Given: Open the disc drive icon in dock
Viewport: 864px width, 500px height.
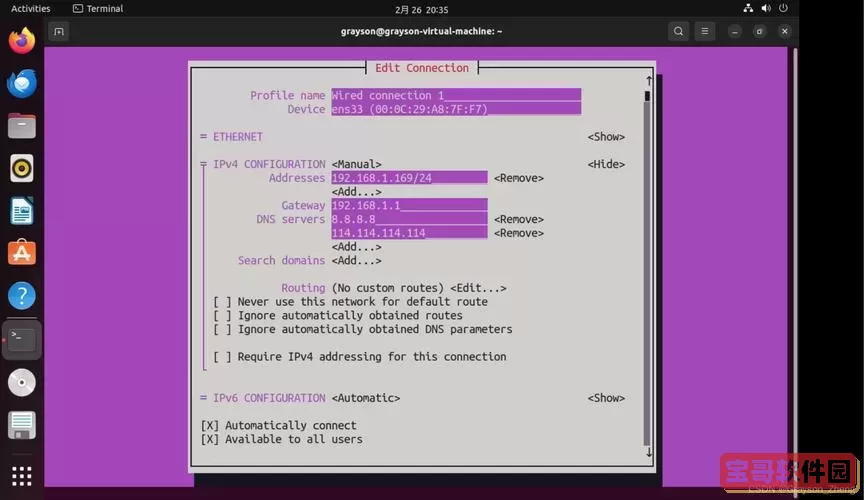Looking at the screenshot, I should pyautogui.click(x=21, y=383).
